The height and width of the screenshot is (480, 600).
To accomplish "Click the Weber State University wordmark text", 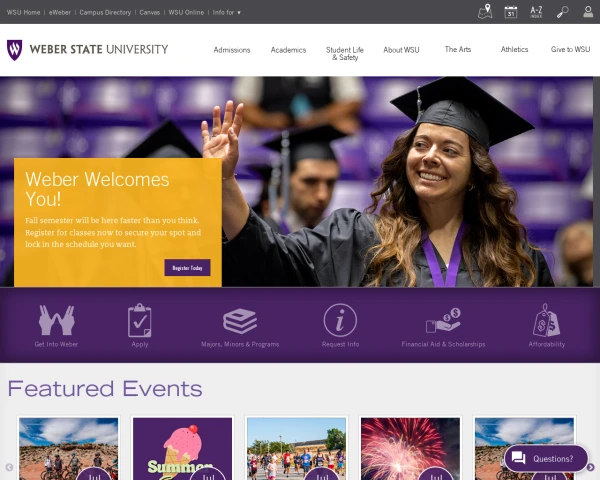I will point(99,49).
